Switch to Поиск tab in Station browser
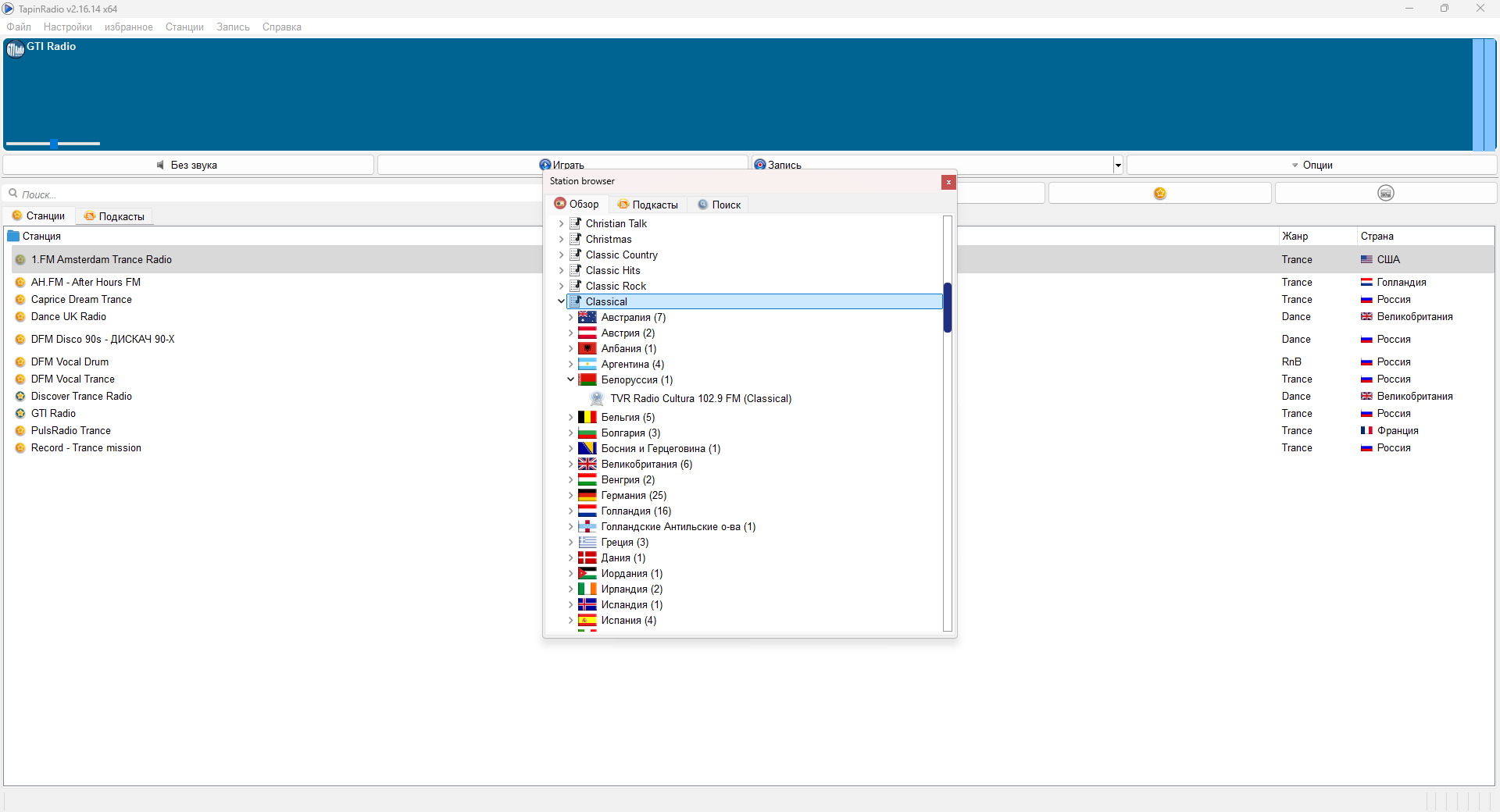The image size is (1500, 812). point(720,205)
